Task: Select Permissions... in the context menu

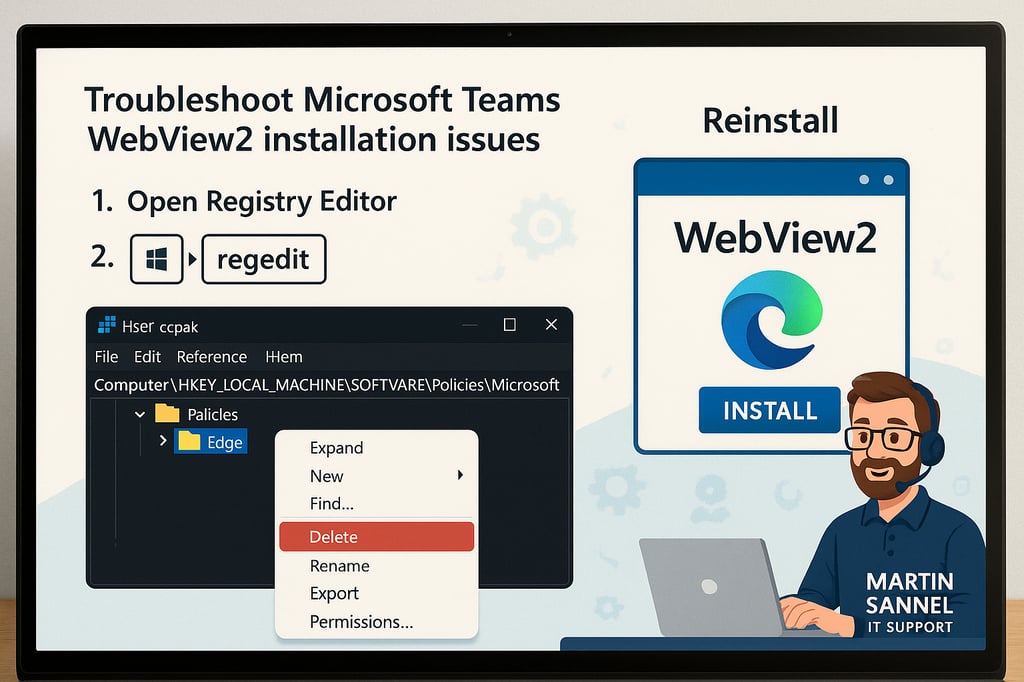Action: [361, 622]
